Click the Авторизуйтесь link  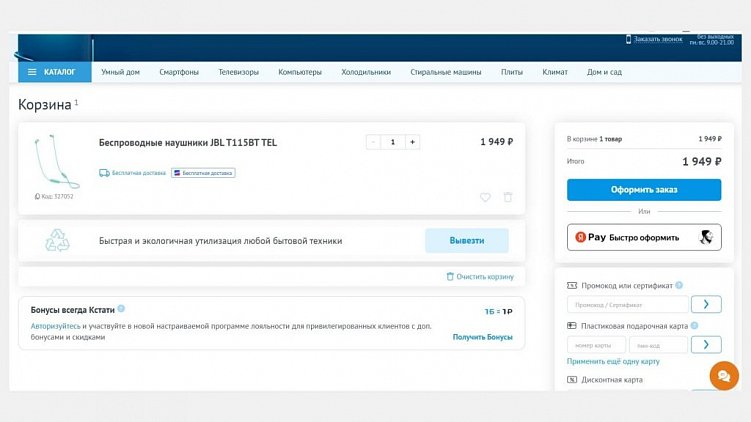tap(56, 326)
